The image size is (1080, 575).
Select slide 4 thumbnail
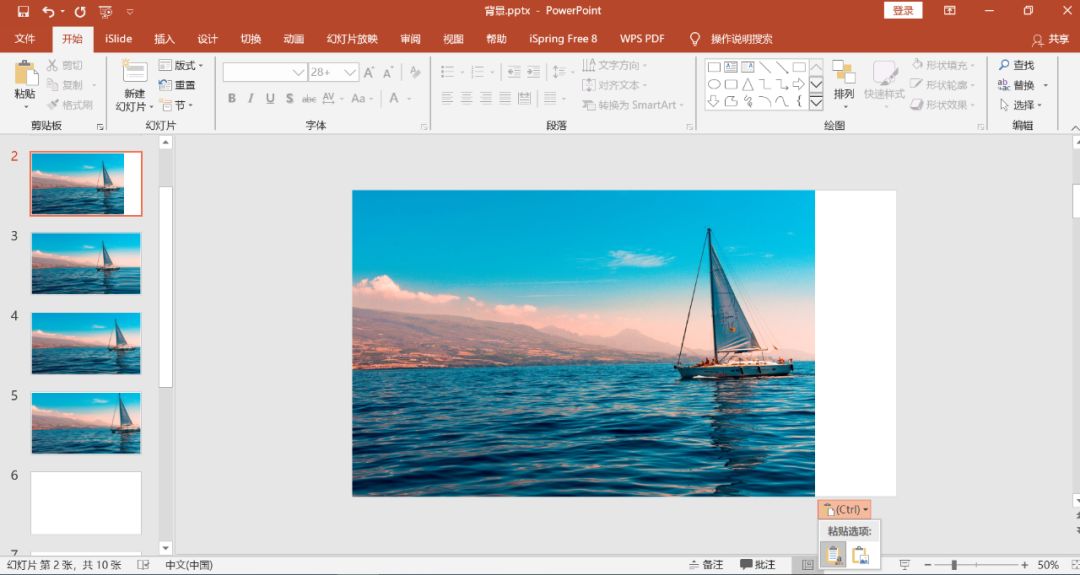(86, 343)
